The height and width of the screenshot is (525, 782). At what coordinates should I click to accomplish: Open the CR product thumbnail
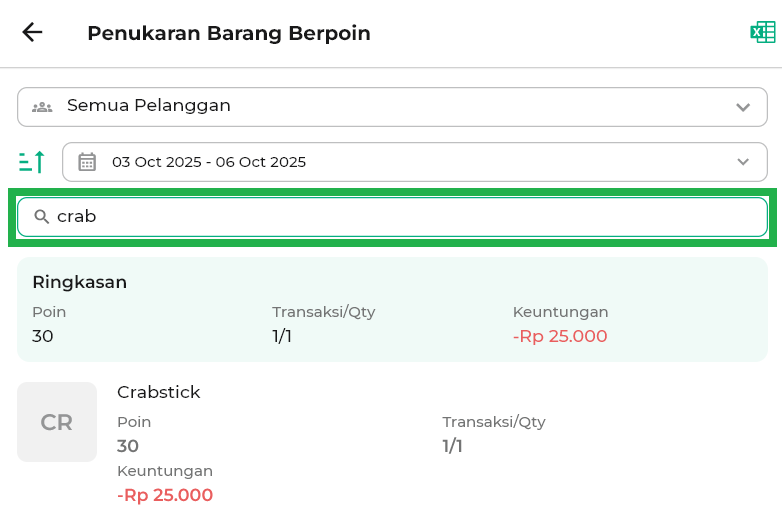point(57,422)
